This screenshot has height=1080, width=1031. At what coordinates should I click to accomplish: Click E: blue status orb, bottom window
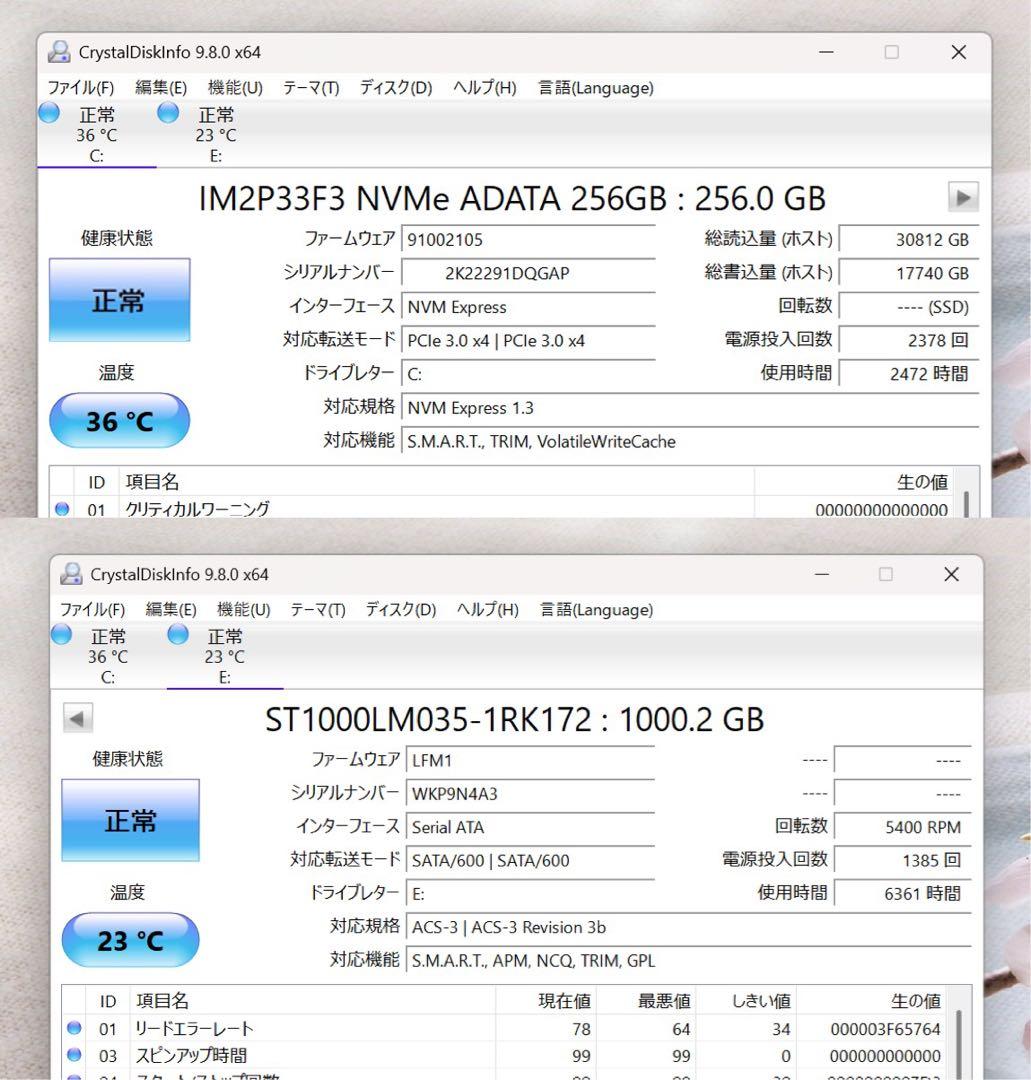[178, 634]
